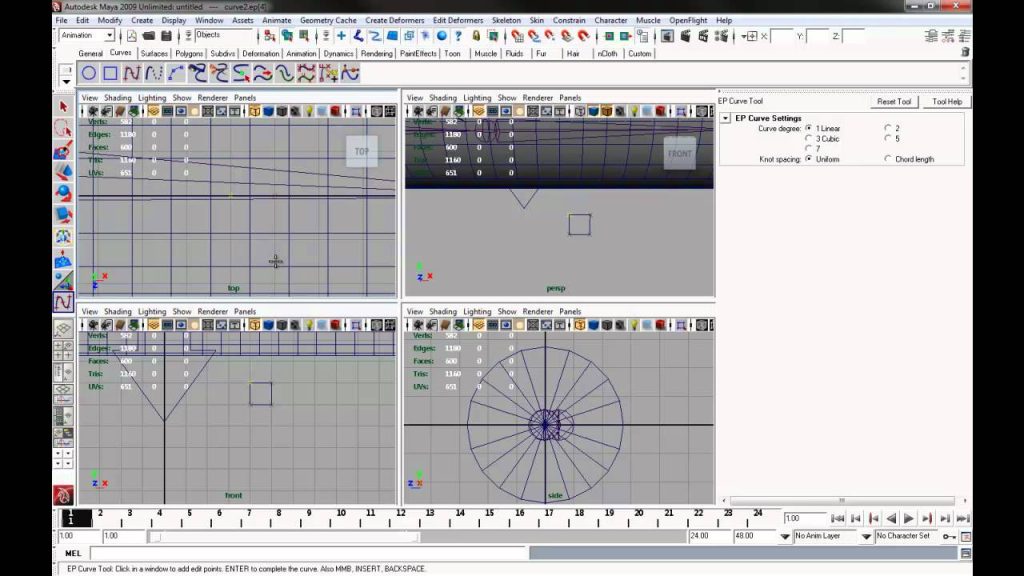Open the Objects selection mask dropdown
The image size is (1024, 576).
[x=224, y=35]
